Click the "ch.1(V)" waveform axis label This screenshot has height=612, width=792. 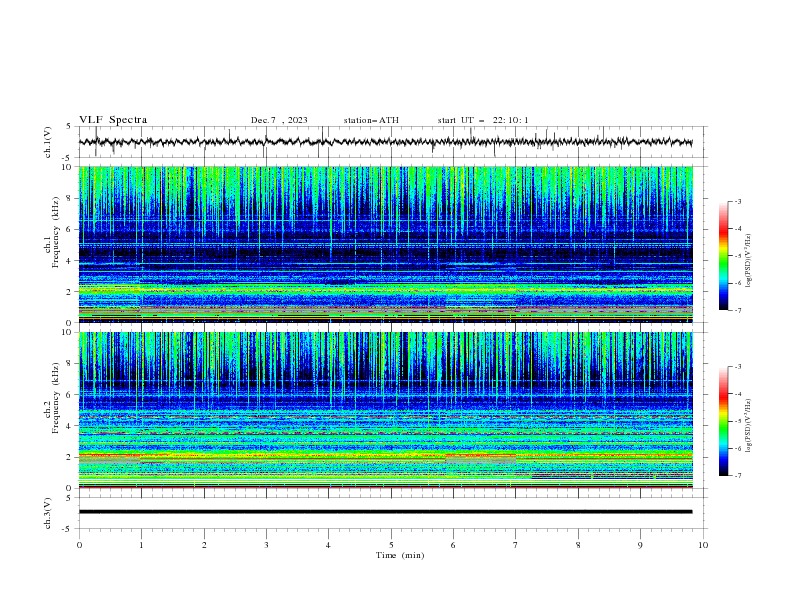point(48,142)
